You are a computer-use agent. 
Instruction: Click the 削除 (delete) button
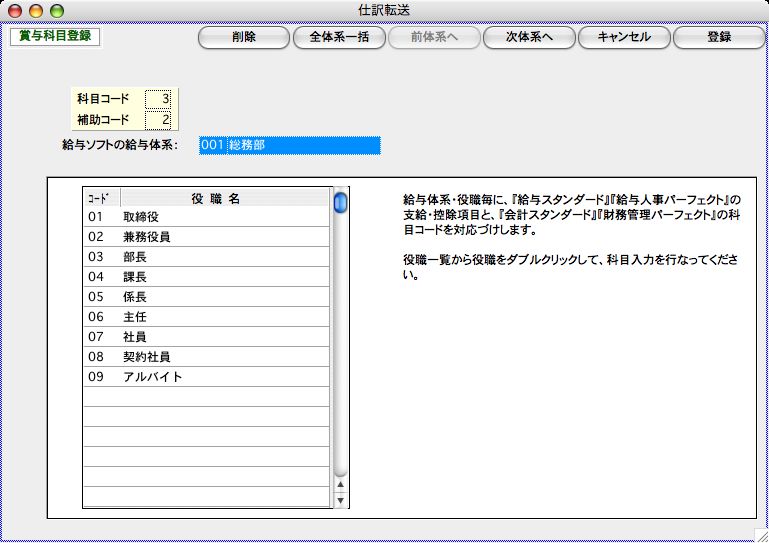(x=243, y=37)
